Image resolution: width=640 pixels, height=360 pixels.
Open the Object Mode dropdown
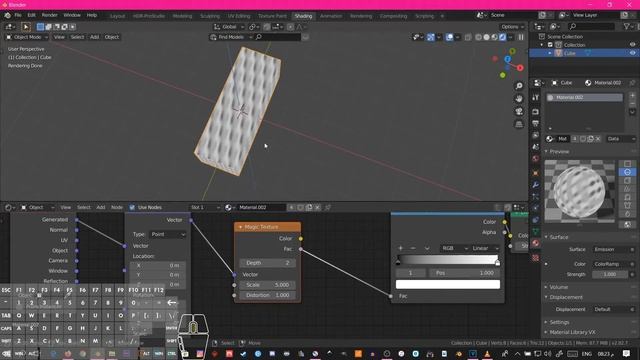[27, 37]
